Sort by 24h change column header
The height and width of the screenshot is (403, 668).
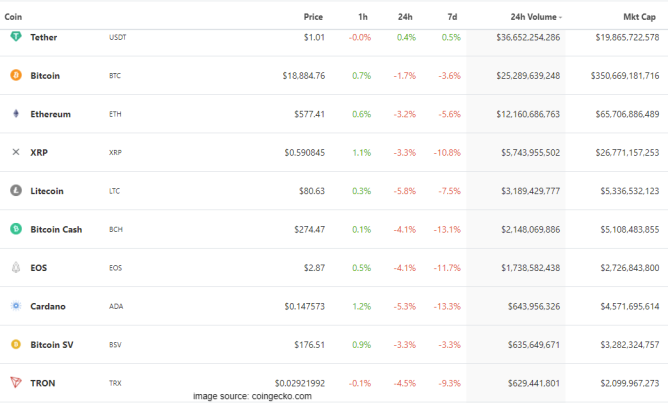coord(405,17)
